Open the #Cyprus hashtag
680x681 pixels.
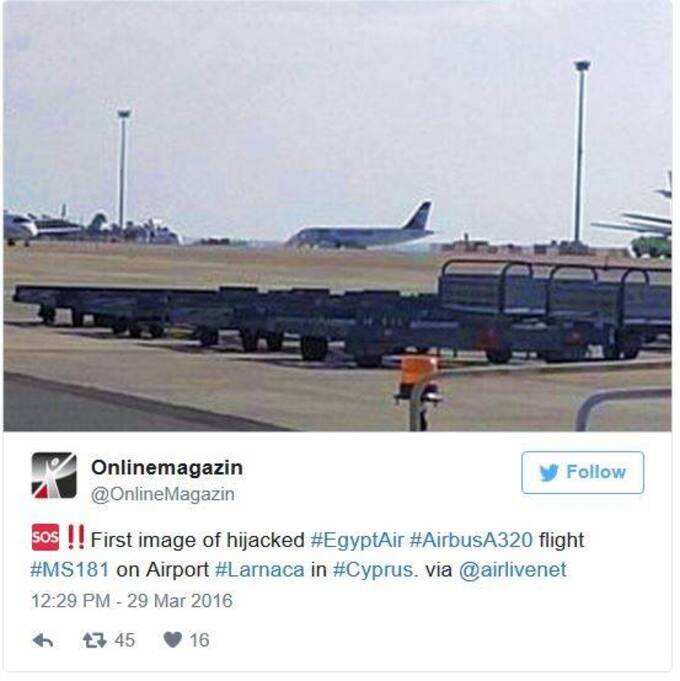[373, 571]
